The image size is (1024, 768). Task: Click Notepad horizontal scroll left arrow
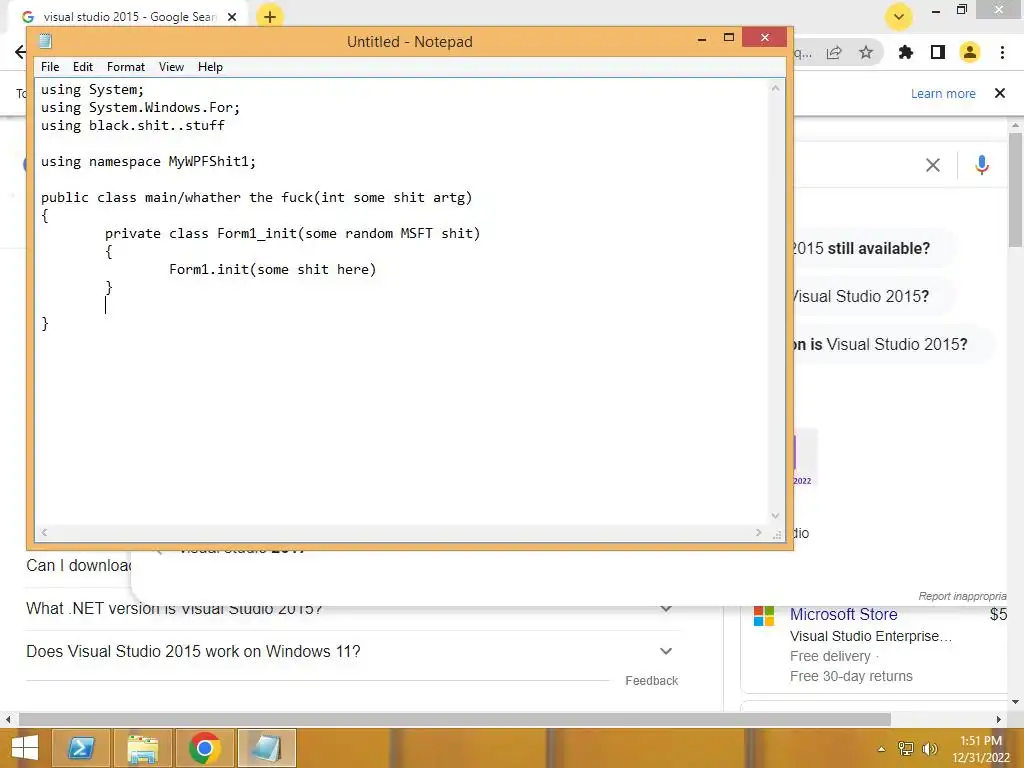click(44, 532)
